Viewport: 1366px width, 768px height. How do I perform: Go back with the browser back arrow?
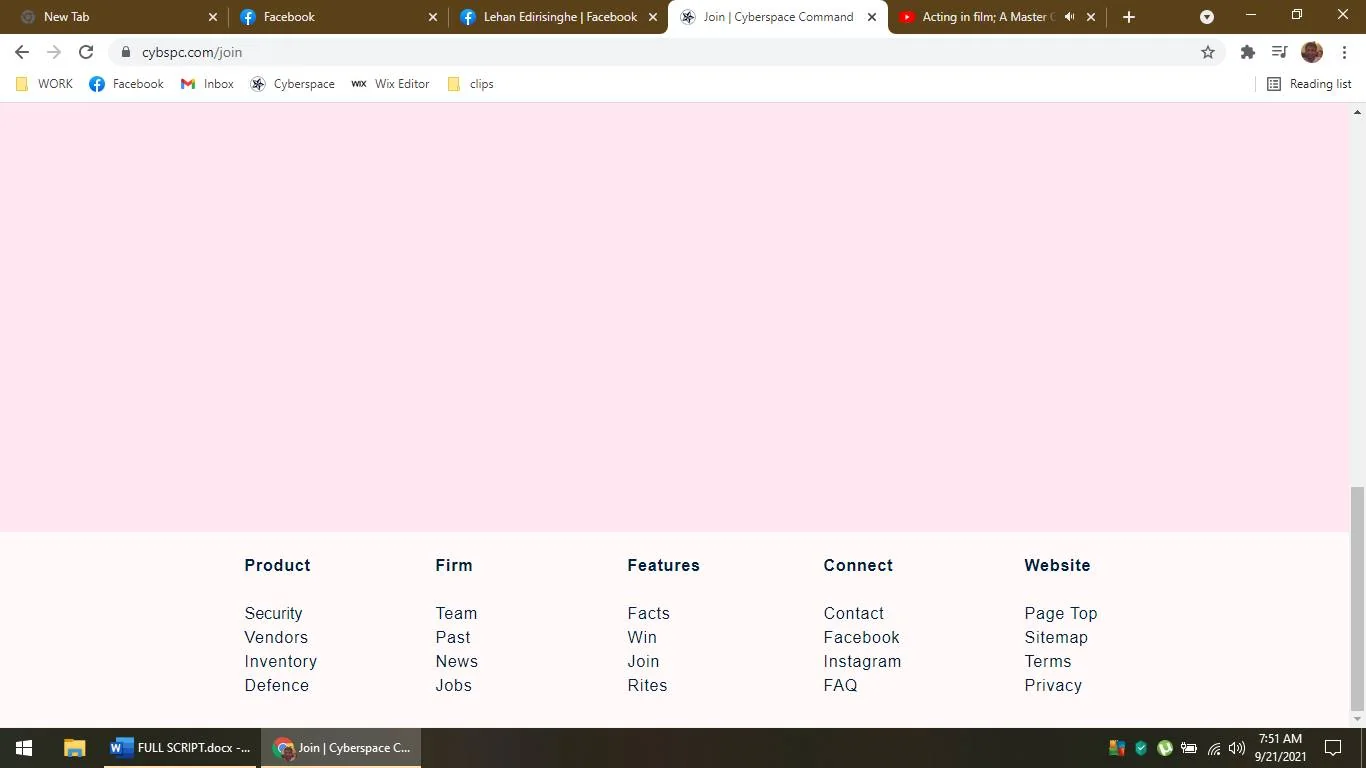click(22, 52)
